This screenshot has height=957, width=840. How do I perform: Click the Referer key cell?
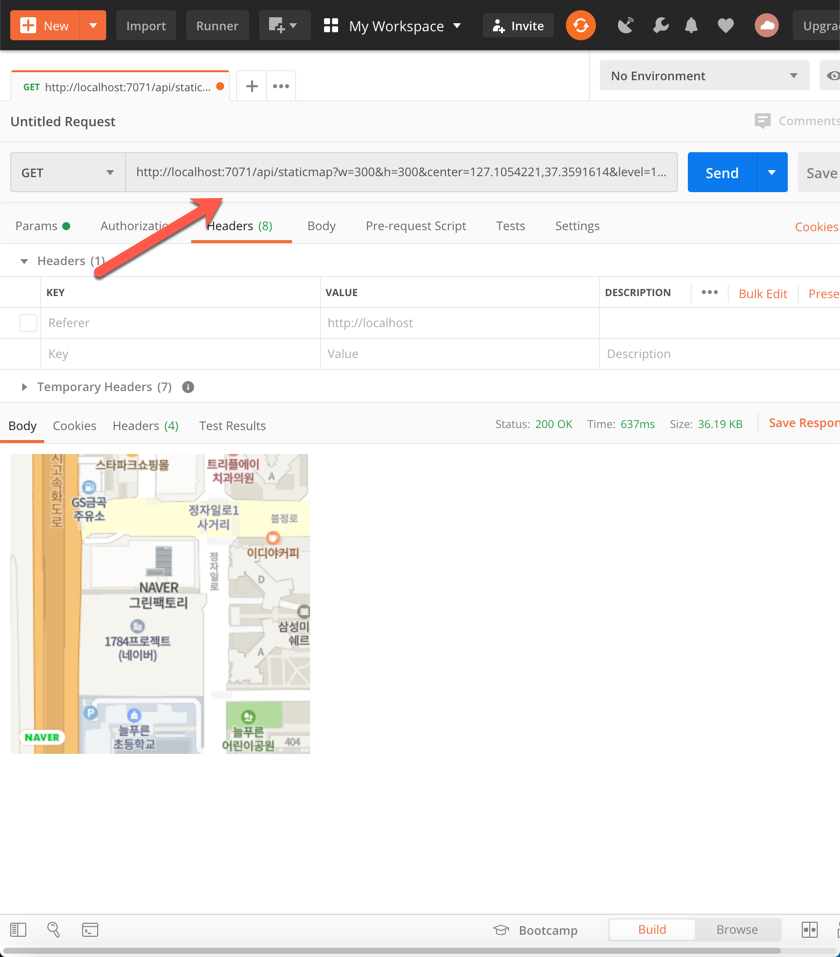coord(180,323)
